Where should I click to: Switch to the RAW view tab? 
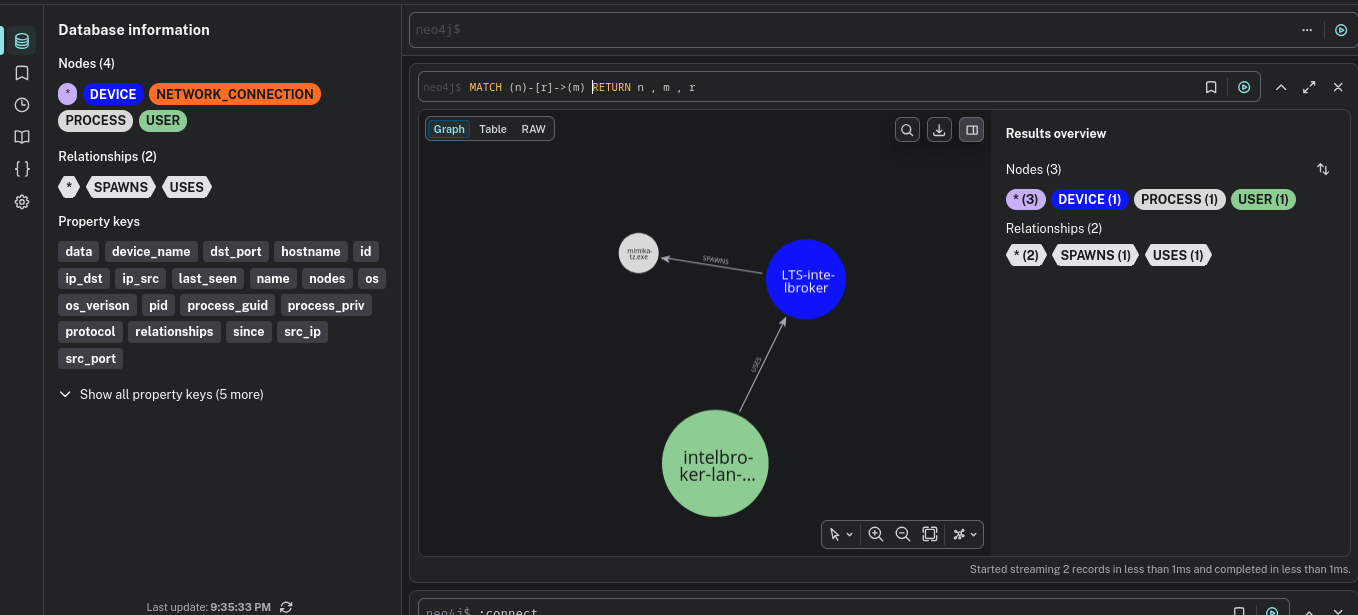(533, 129)
